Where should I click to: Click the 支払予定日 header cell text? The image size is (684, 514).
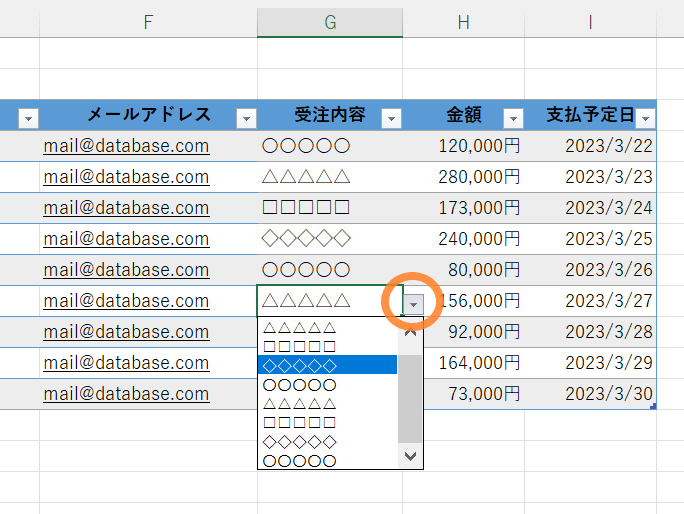coord(590,115)
